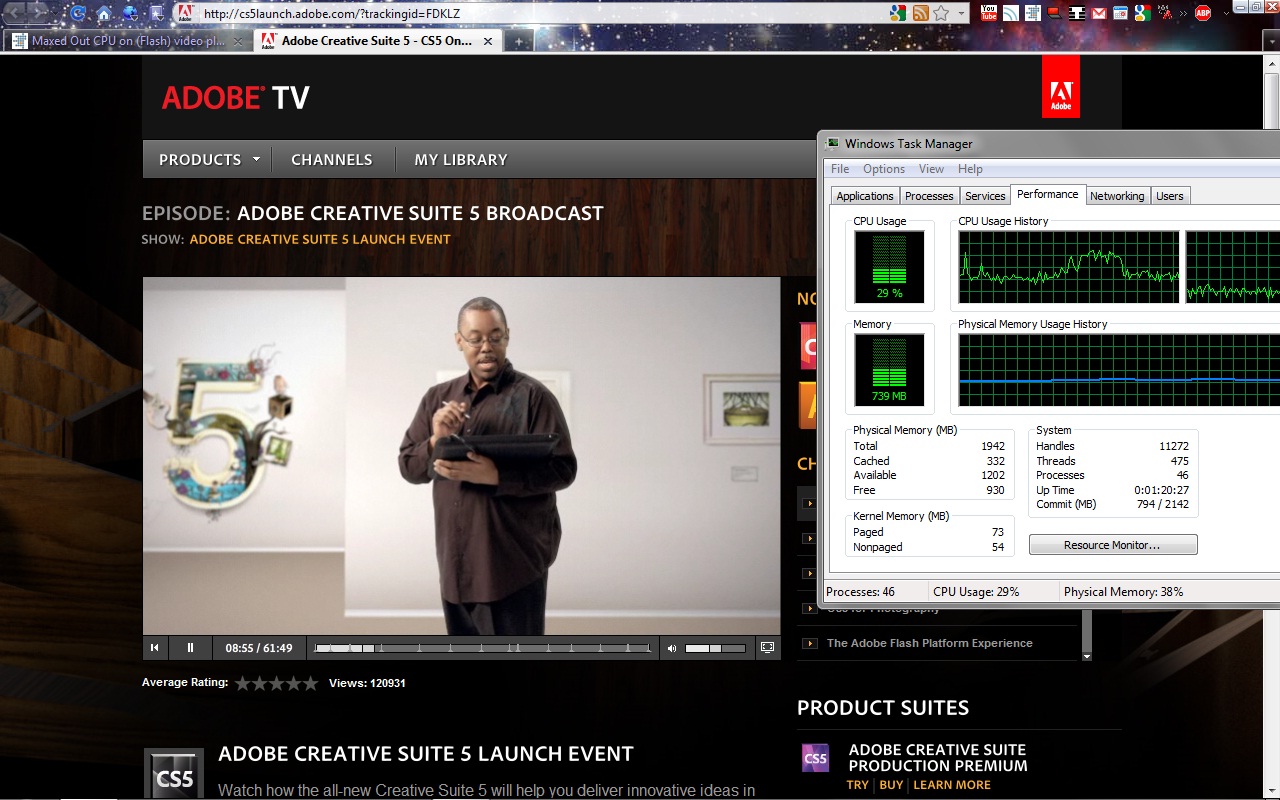Click the Memory 739 MB gauge
Image resolution: width=1280 pixels, height=800 pixels.
pos(889,370)
